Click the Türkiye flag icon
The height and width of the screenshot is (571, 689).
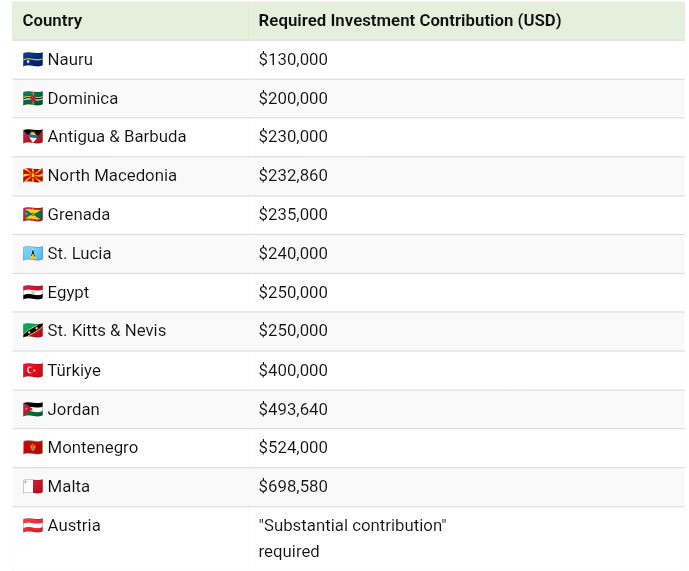(x=32, y=371)
